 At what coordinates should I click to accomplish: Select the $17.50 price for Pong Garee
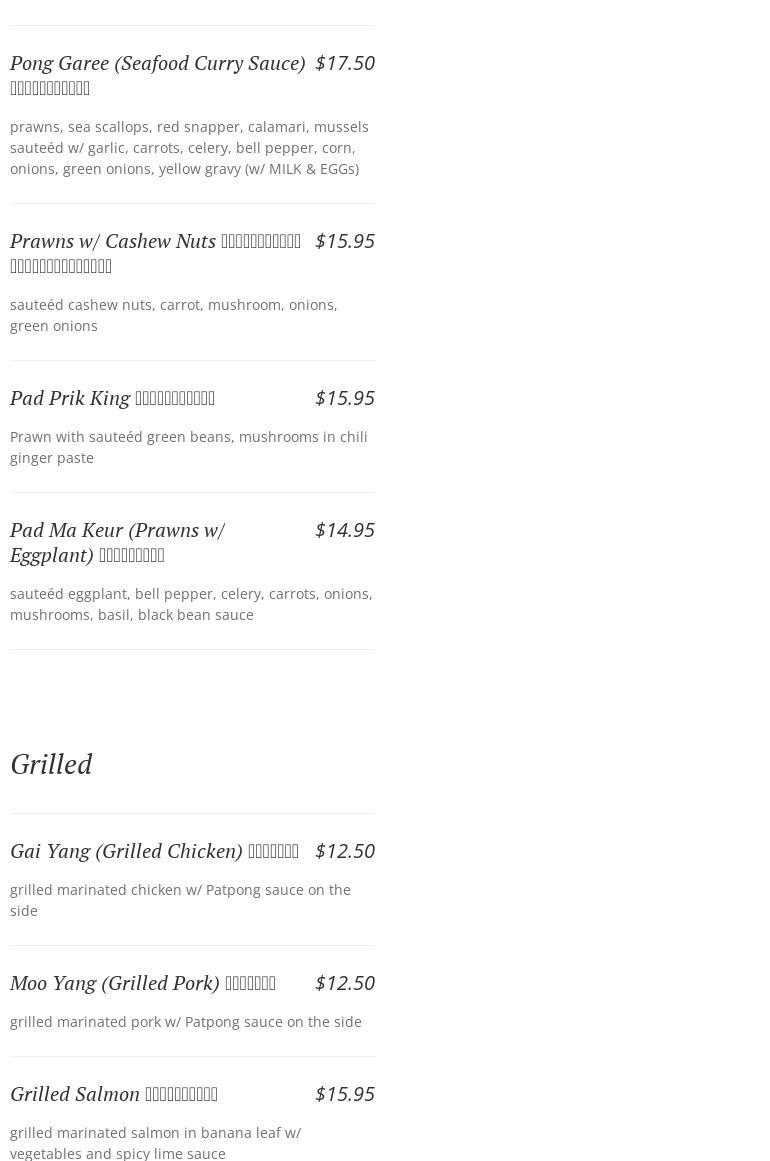[344, 63]
